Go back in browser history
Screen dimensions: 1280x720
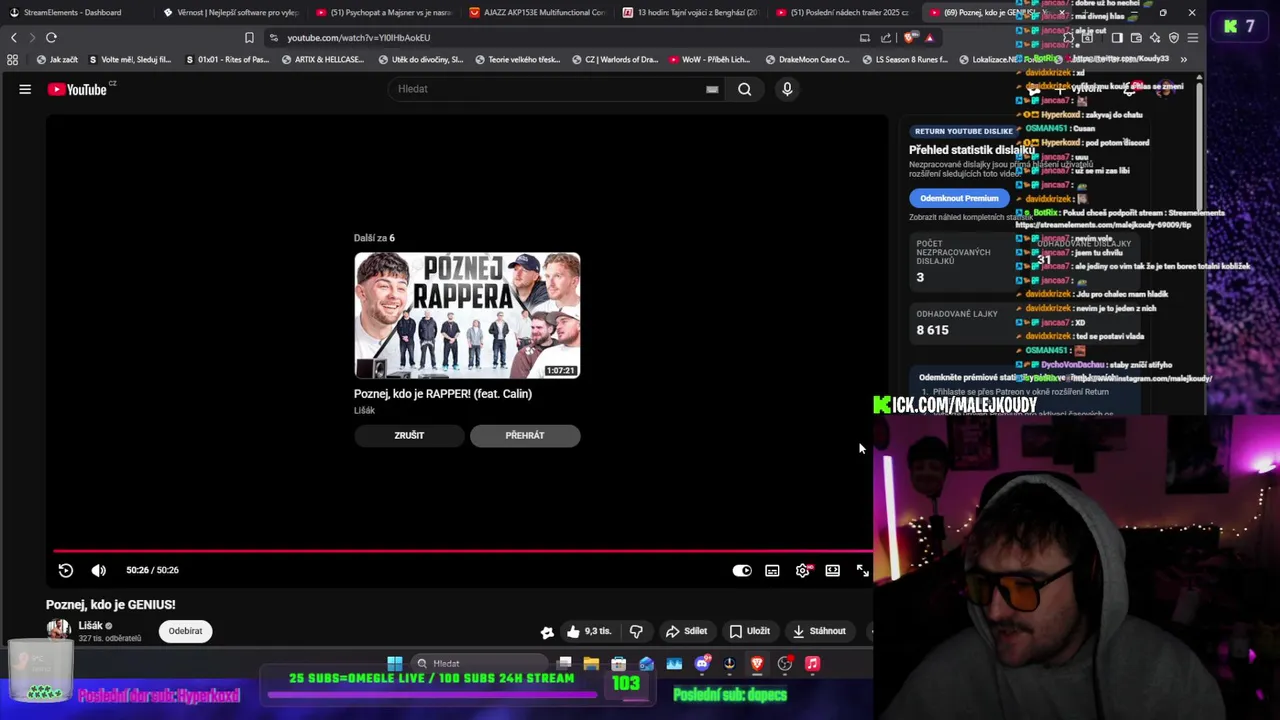click(x=13, y=37)
